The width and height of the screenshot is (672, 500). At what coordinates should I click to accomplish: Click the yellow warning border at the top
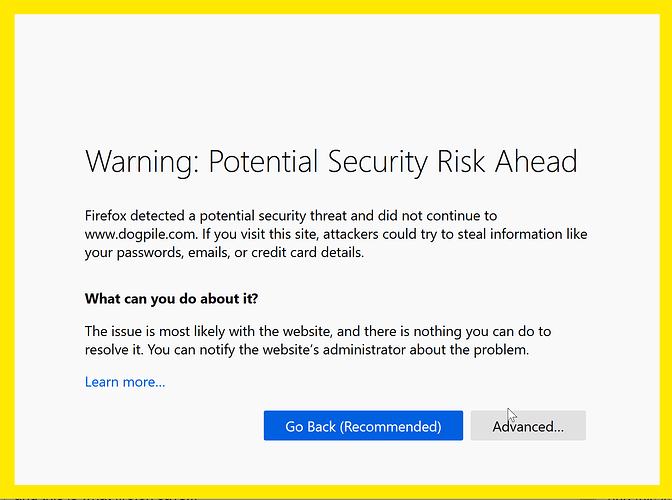coord(336,7)
